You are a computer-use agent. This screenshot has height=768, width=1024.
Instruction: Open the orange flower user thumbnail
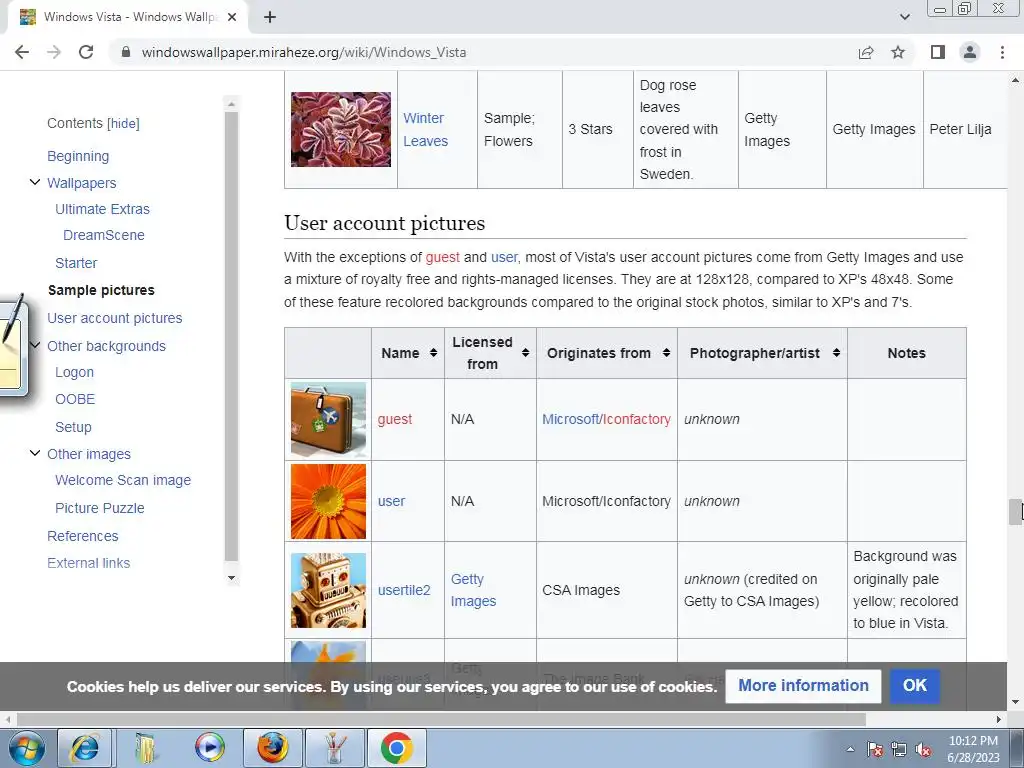click(328, 502)
